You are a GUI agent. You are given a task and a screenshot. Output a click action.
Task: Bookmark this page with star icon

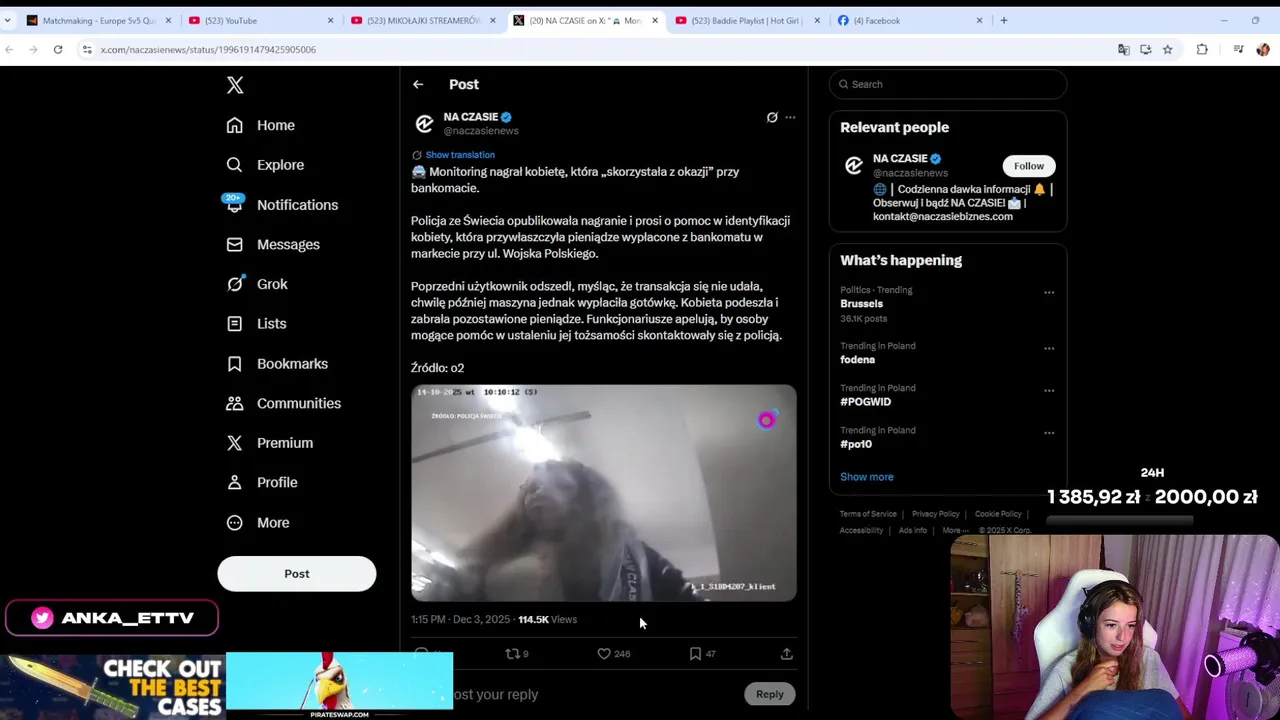1167,49
